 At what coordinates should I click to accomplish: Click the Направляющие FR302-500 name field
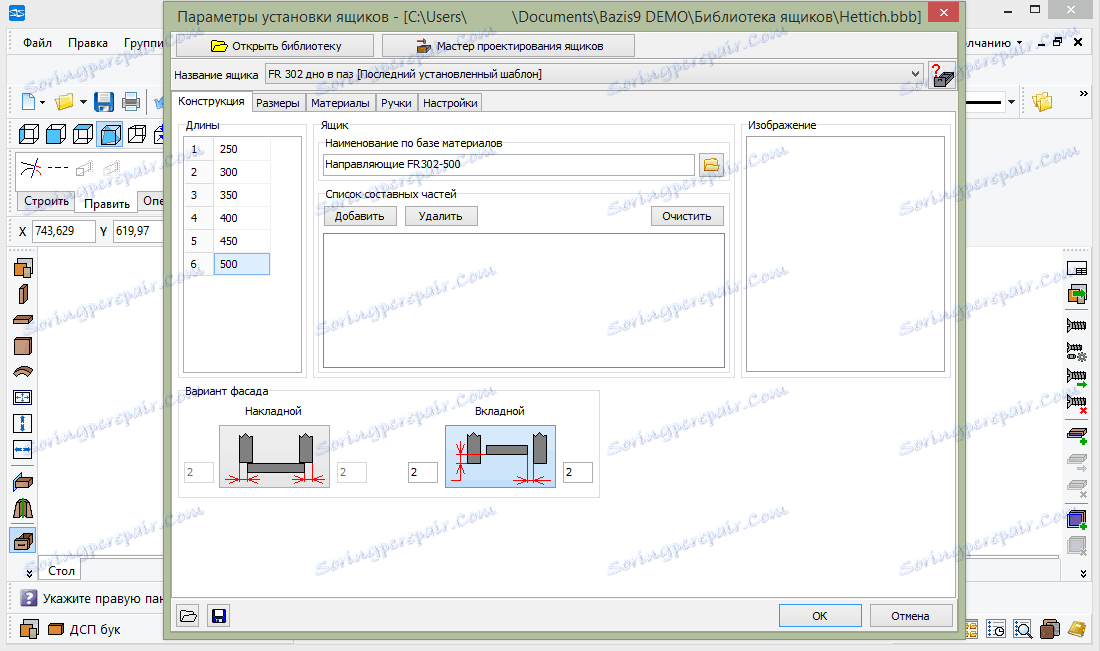[509, 164]
